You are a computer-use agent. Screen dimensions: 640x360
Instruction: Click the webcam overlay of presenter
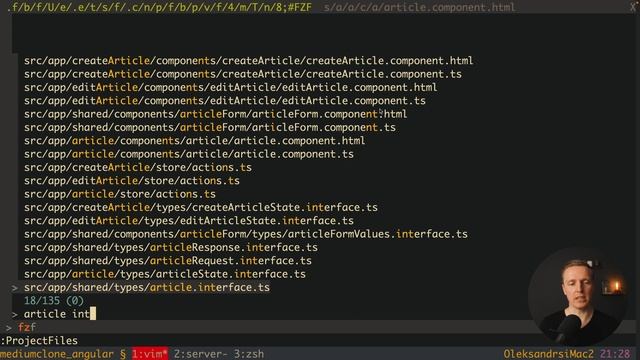(578, 297)
